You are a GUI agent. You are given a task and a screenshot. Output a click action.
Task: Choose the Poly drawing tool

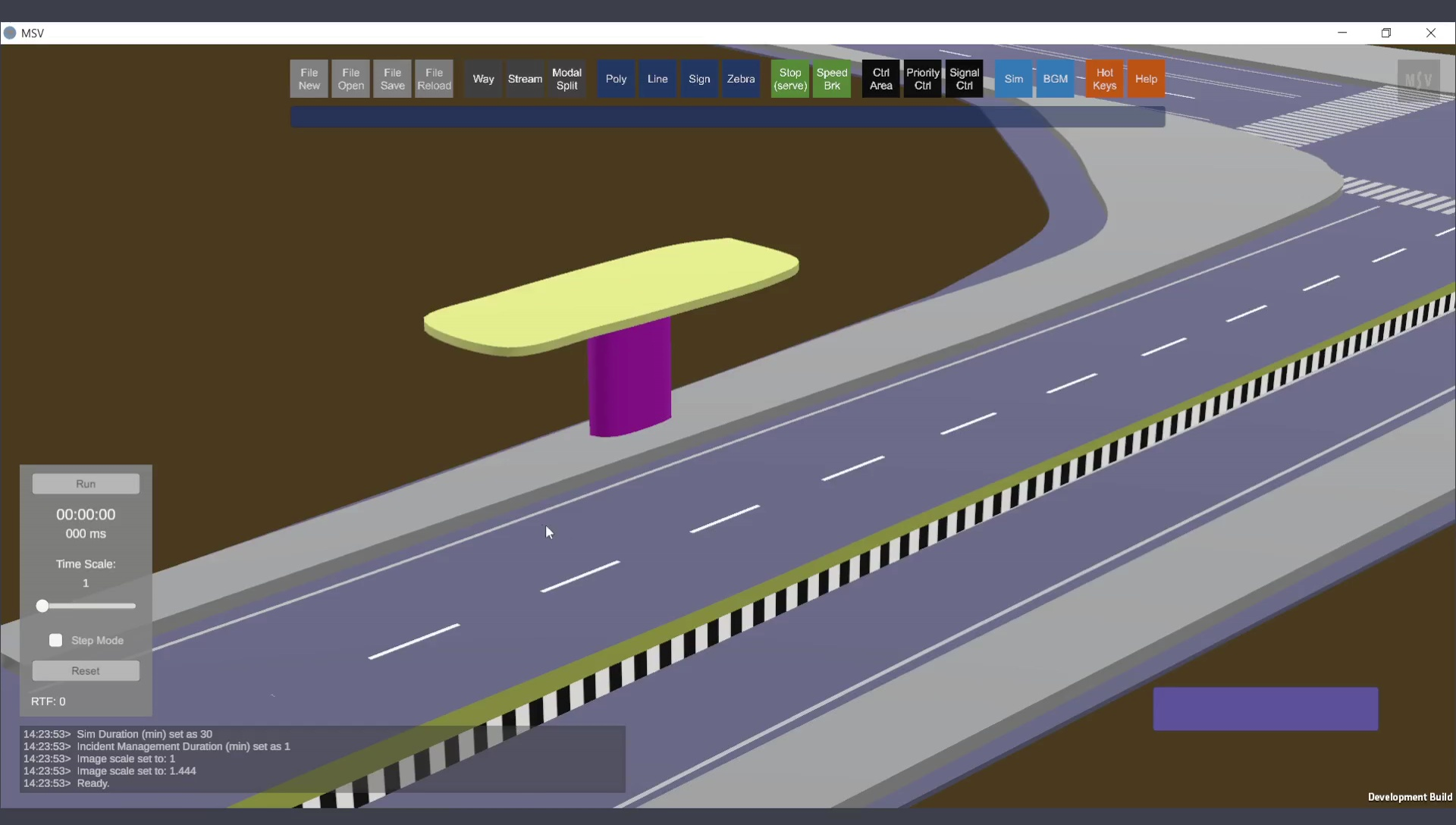[616, 79]
